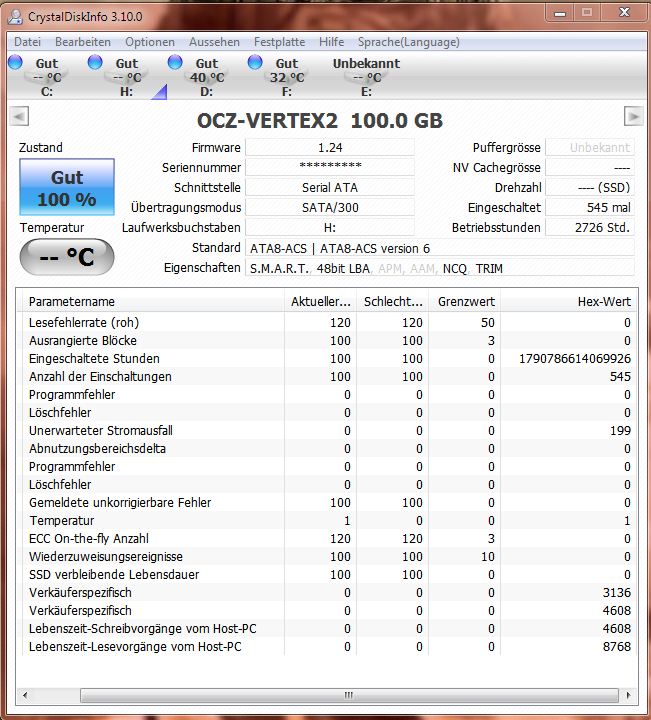Image resolution: width=651 pixels, height=720 pixels.
Task: Open the Festplatte menu
Action: pyautogui.click(x=280, y=42)
